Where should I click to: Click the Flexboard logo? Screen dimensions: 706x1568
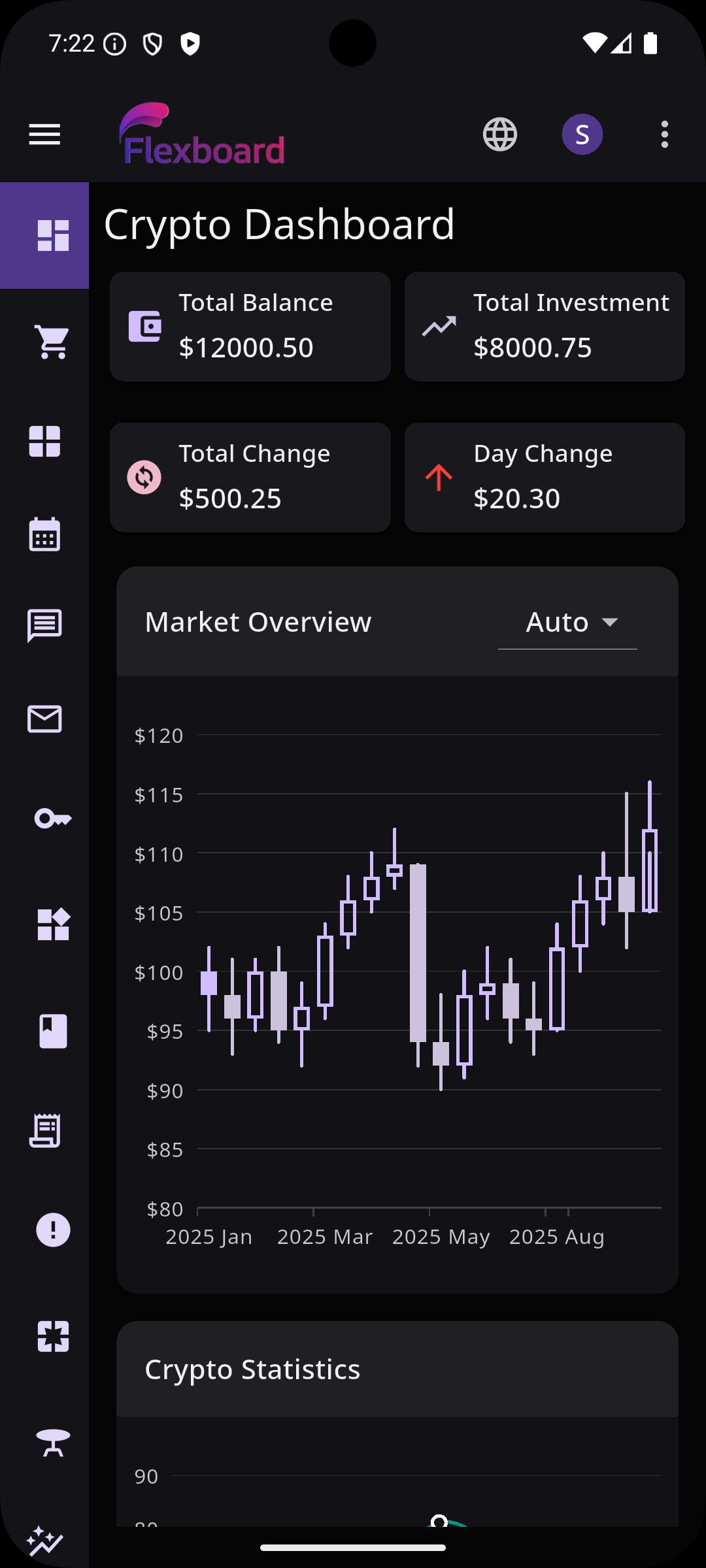pos(202,135)
